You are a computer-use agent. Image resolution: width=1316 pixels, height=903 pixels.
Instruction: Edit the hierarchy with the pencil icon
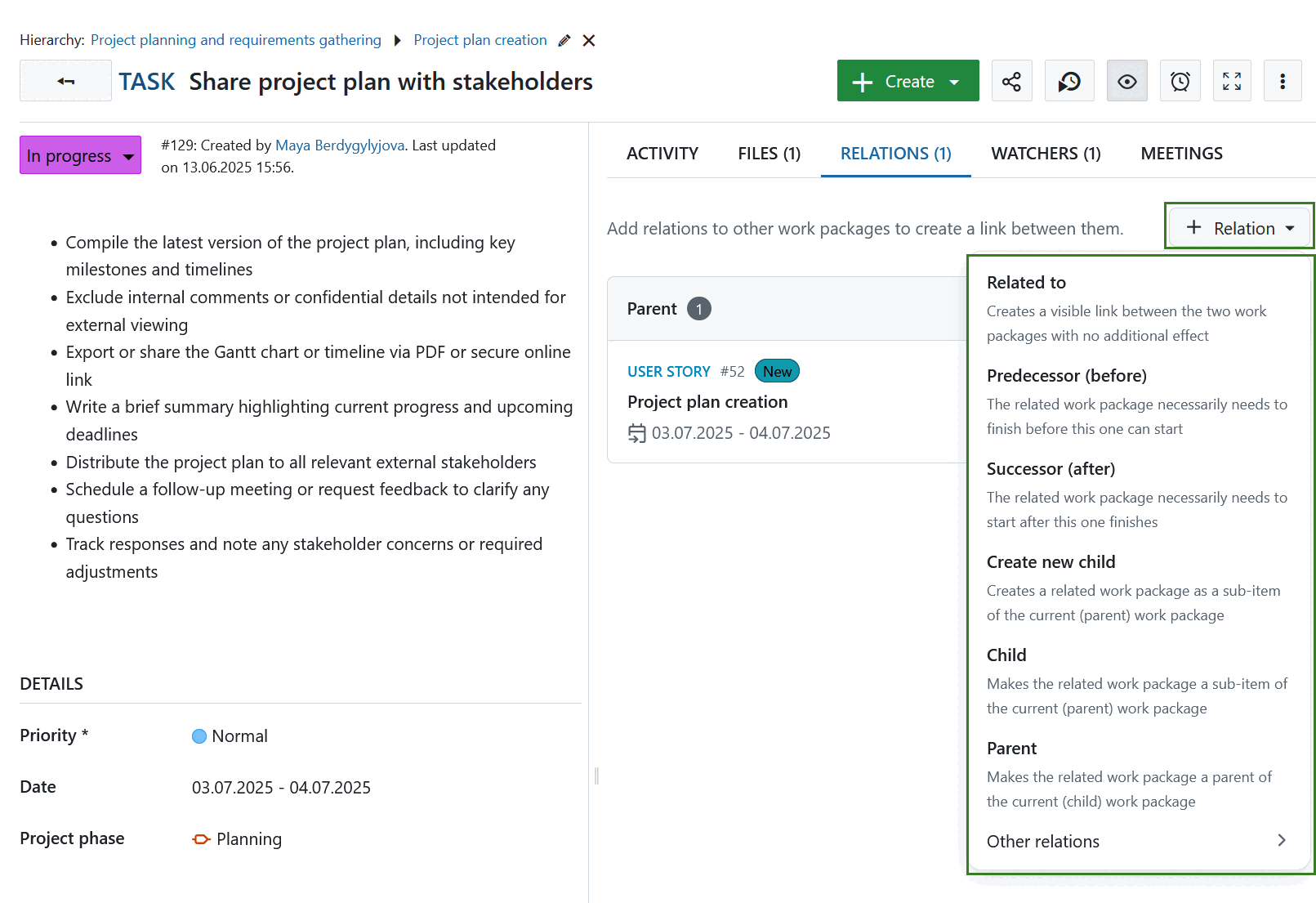click(x=564, y=39)
